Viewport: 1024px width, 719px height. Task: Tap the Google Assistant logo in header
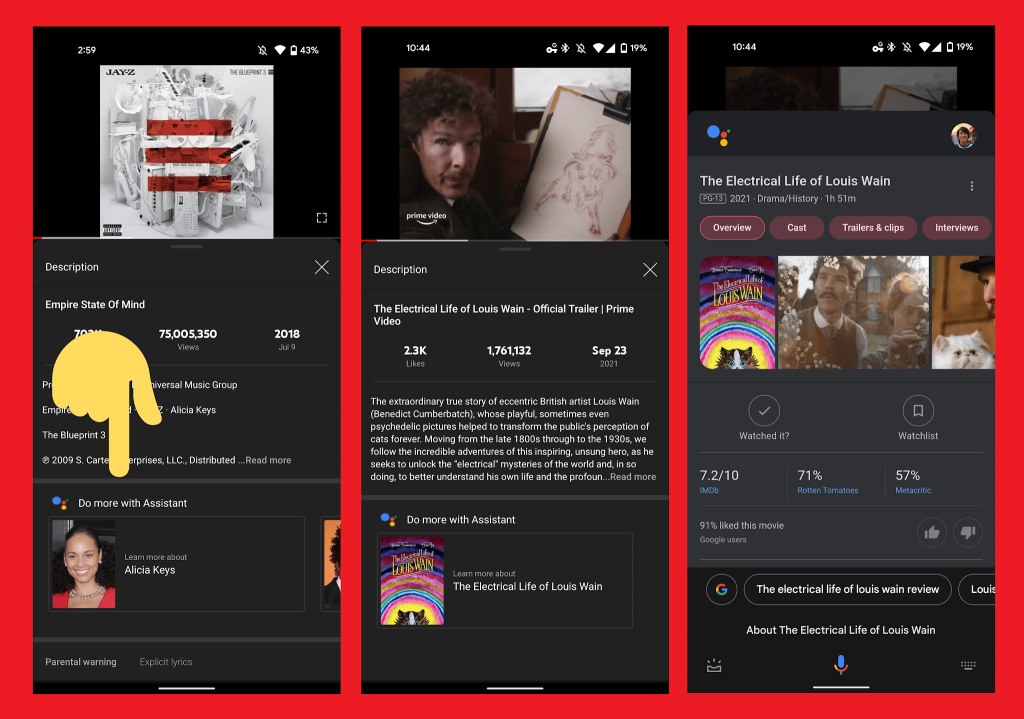coord(718,135)
